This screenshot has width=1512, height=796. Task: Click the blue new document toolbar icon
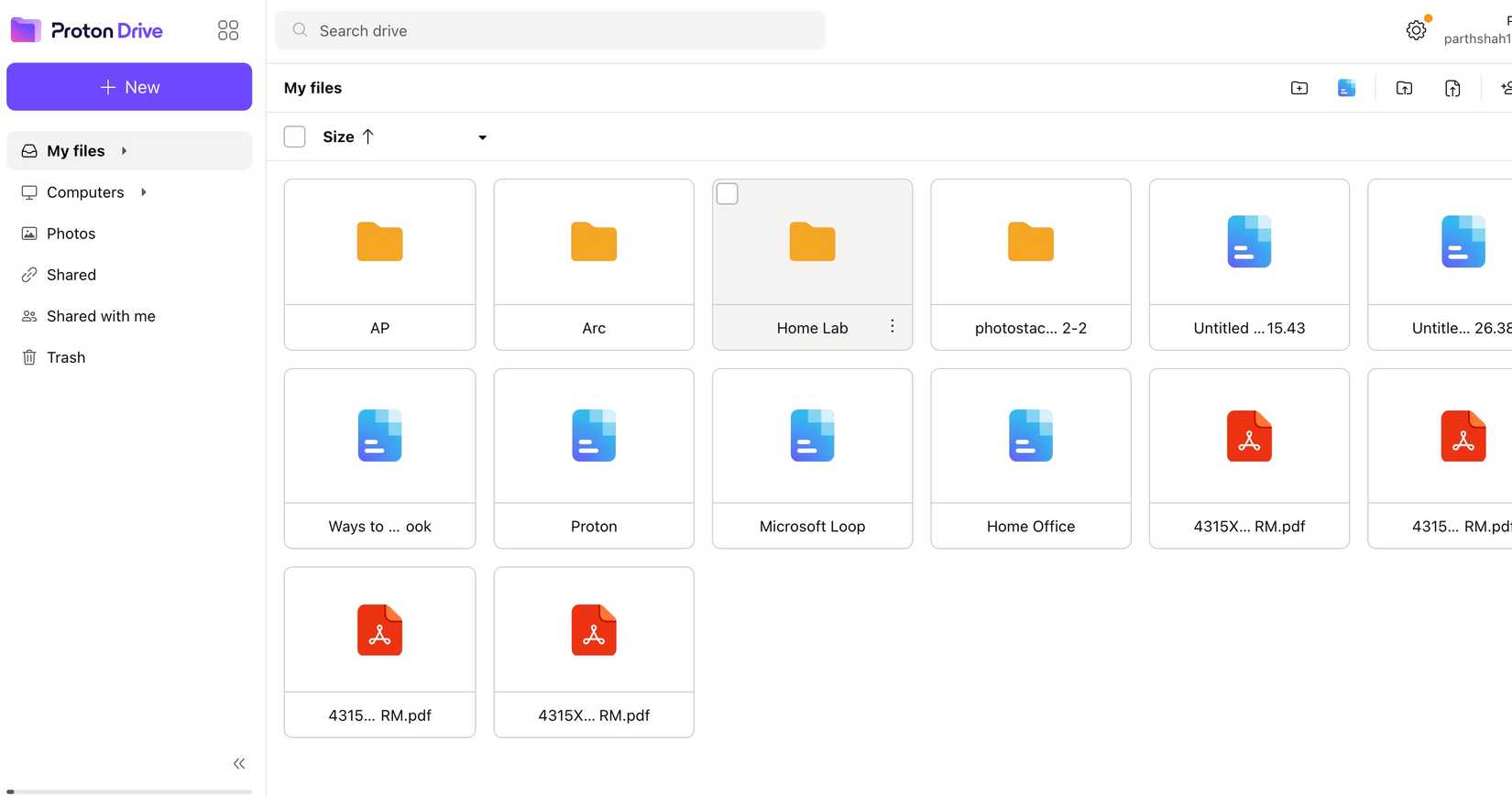[x=1346, y=88]
